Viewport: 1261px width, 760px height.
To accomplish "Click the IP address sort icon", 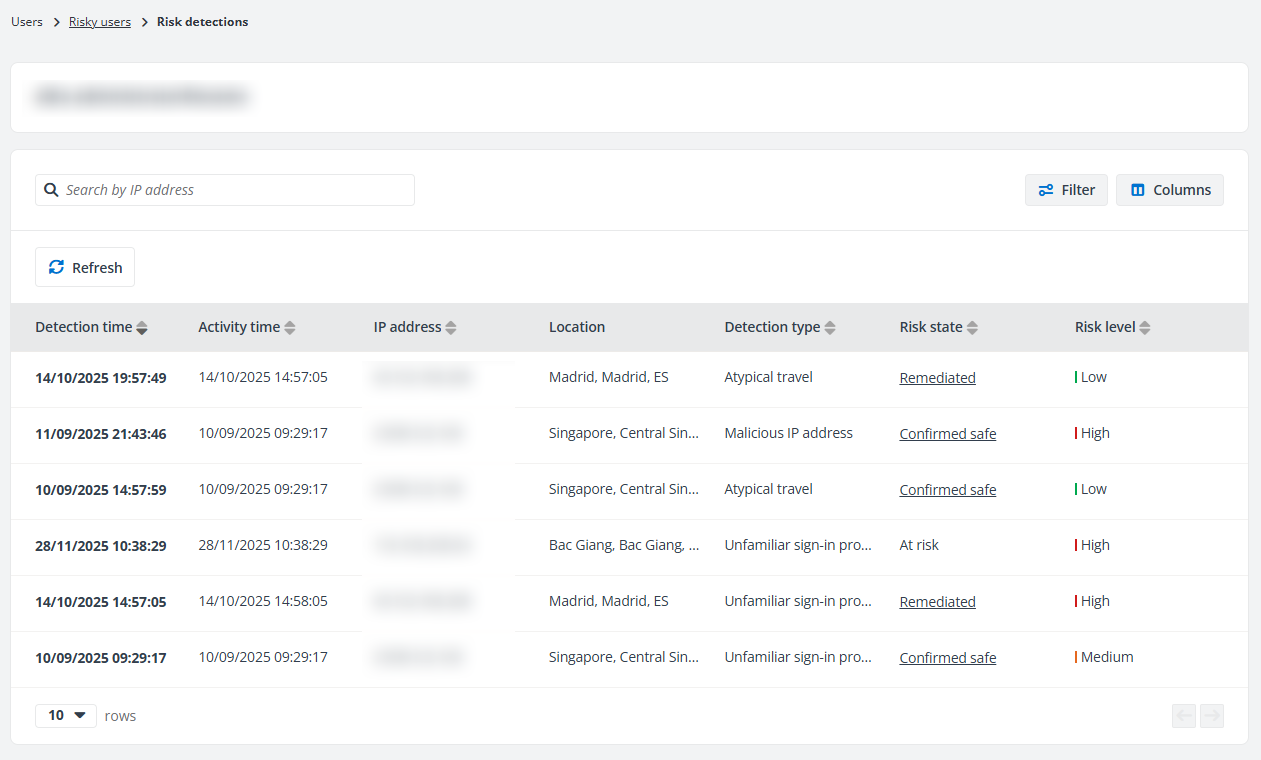I will 450,327.
